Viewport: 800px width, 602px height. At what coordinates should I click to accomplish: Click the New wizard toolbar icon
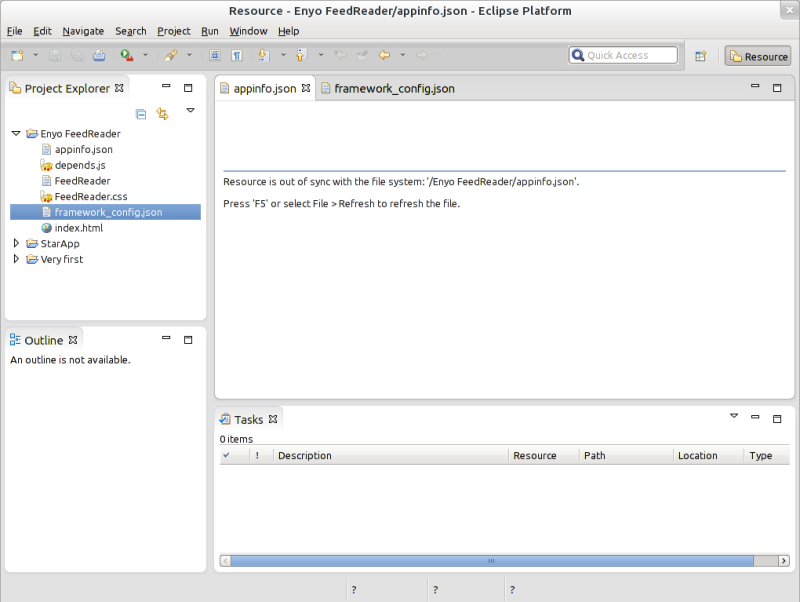[x=17, y=56]
